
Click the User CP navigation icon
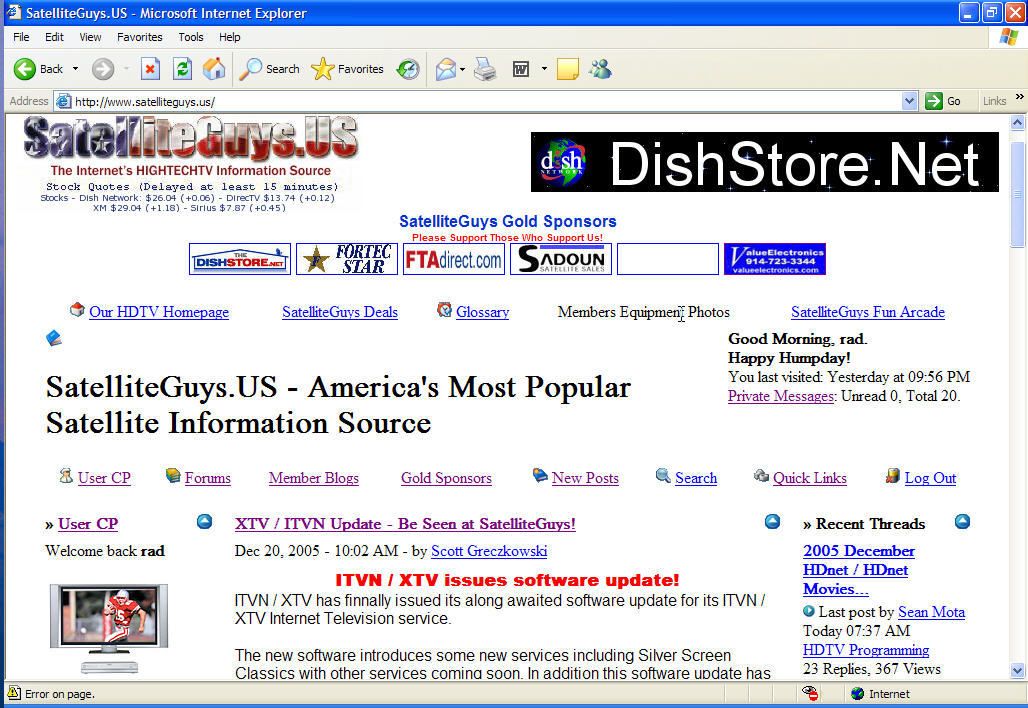pos(66,475)
